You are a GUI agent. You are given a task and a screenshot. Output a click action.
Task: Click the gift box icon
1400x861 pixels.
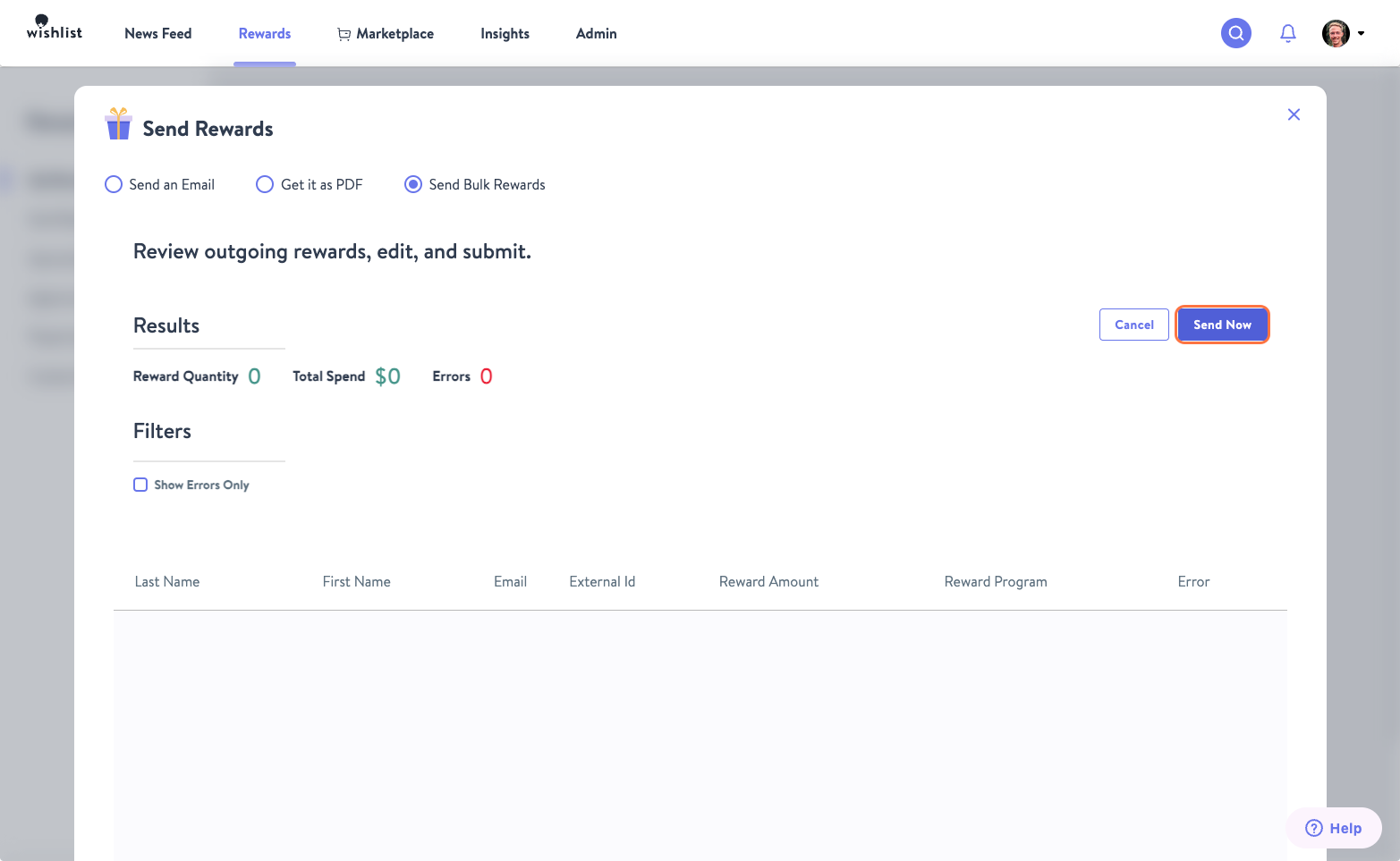click(x=118, y=123)
